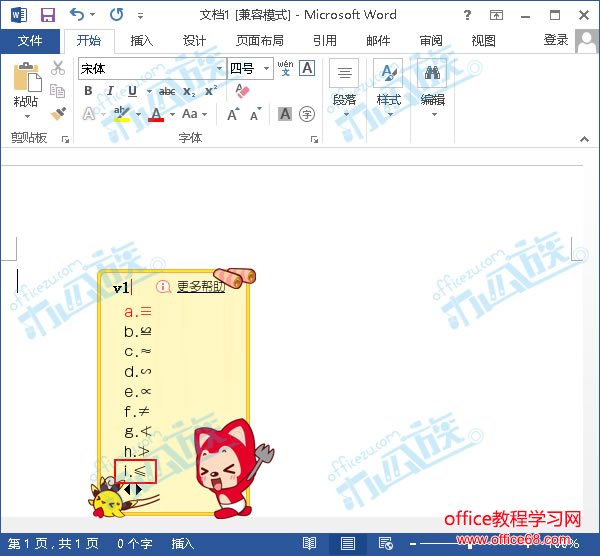
Task: Open the 段落 paragraph group
Action: (x=344, y=88)
